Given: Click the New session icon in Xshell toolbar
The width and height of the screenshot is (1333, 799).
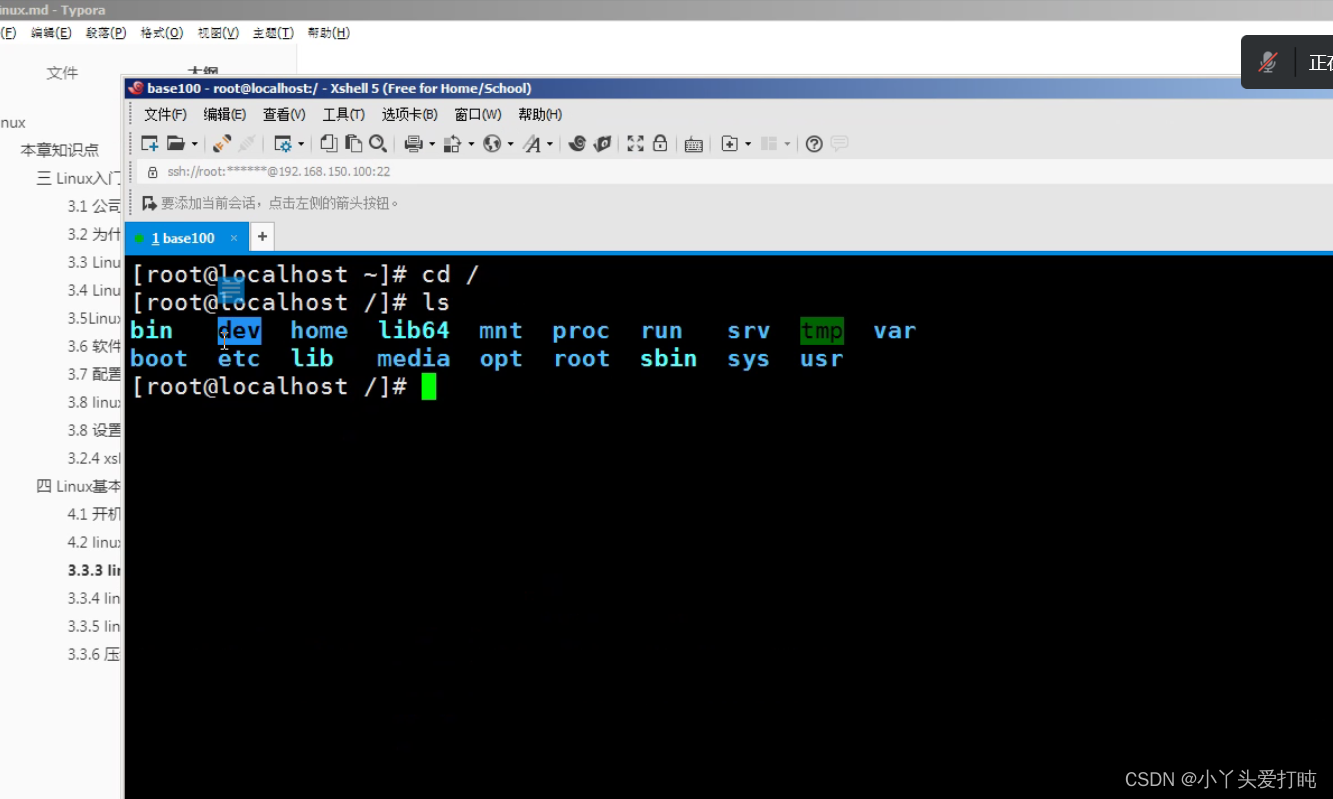Looking at the screenshot, I should click(149, 144).
